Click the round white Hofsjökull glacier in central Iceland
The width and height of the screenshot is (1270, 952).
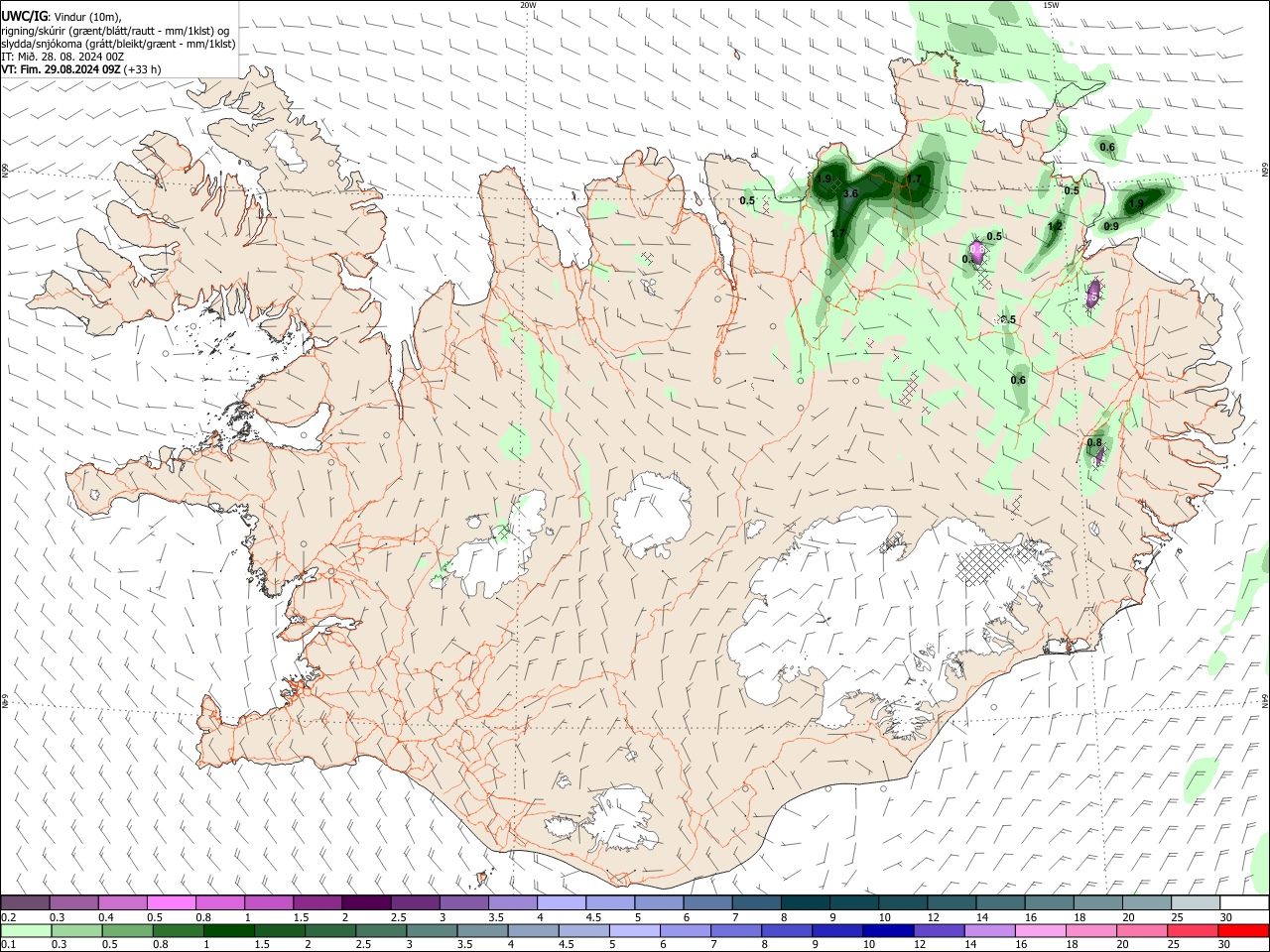652,515
